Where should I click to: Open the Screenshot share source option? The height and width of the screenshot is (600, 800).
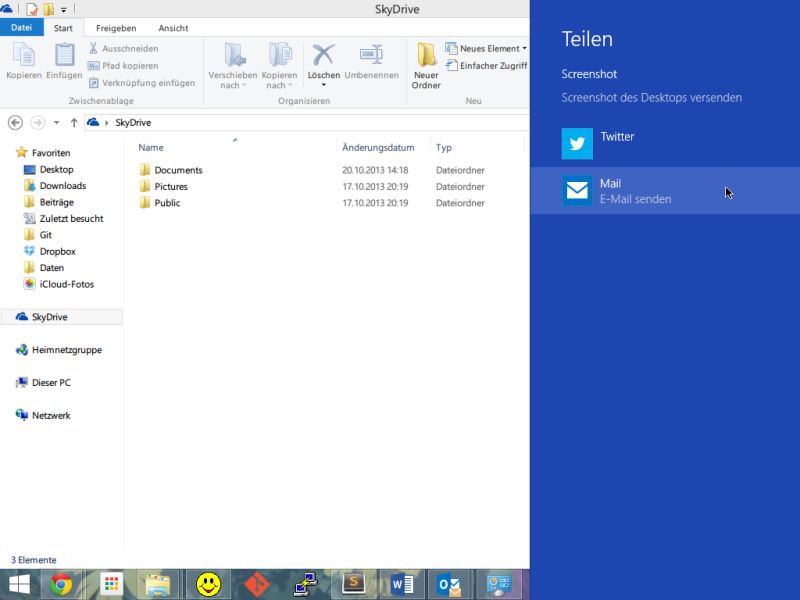click(589, 74)
